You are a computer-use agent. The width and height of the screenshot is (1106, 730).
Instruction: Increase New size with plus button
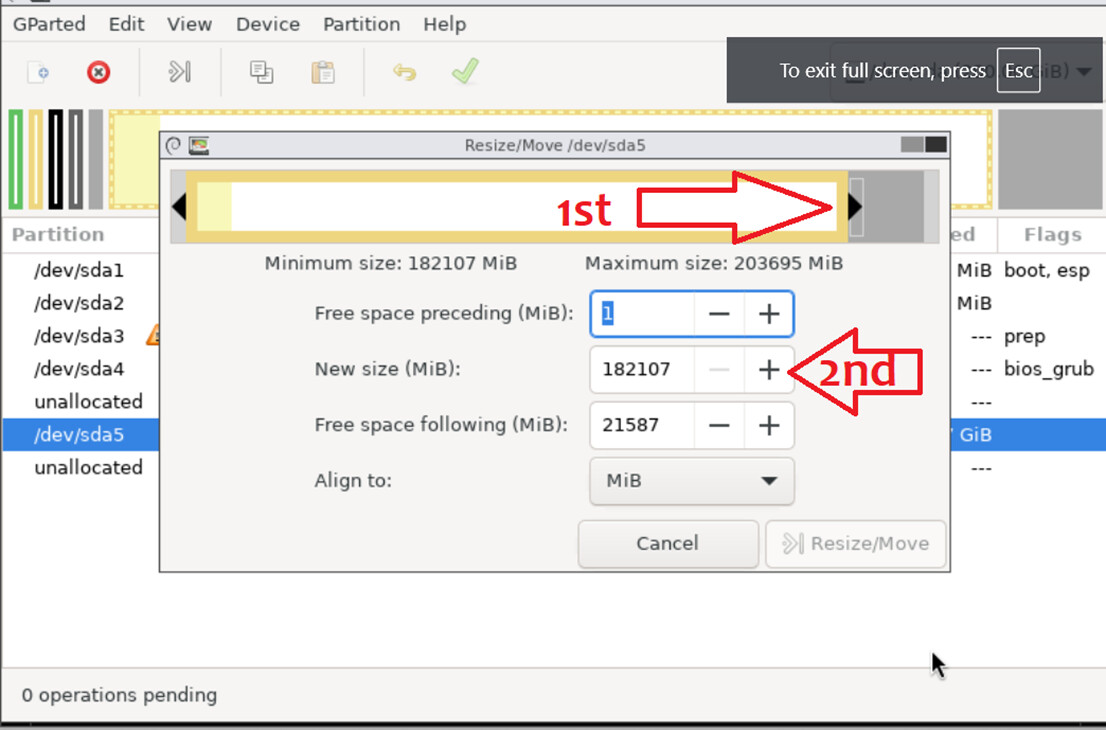[x=769, y=370]
